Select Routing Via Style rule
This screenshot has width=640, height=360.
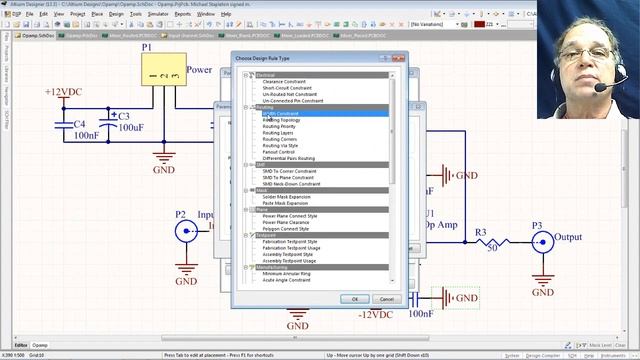(x=280, y=146)
